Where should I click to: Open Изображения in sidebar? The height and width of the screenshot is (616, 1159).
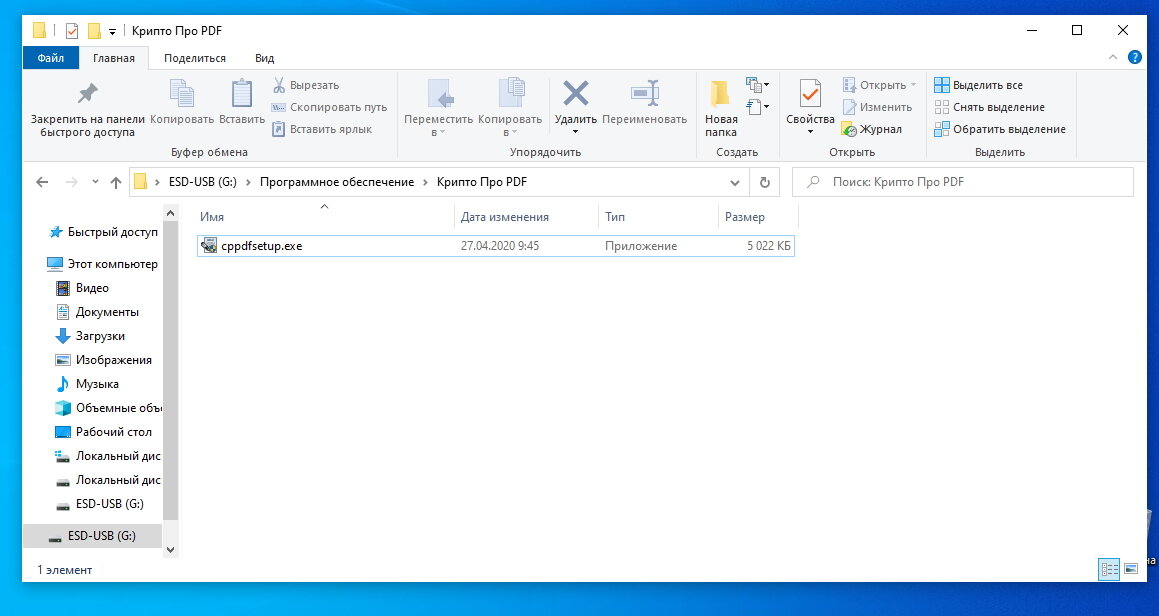click(x=103, y=360)
